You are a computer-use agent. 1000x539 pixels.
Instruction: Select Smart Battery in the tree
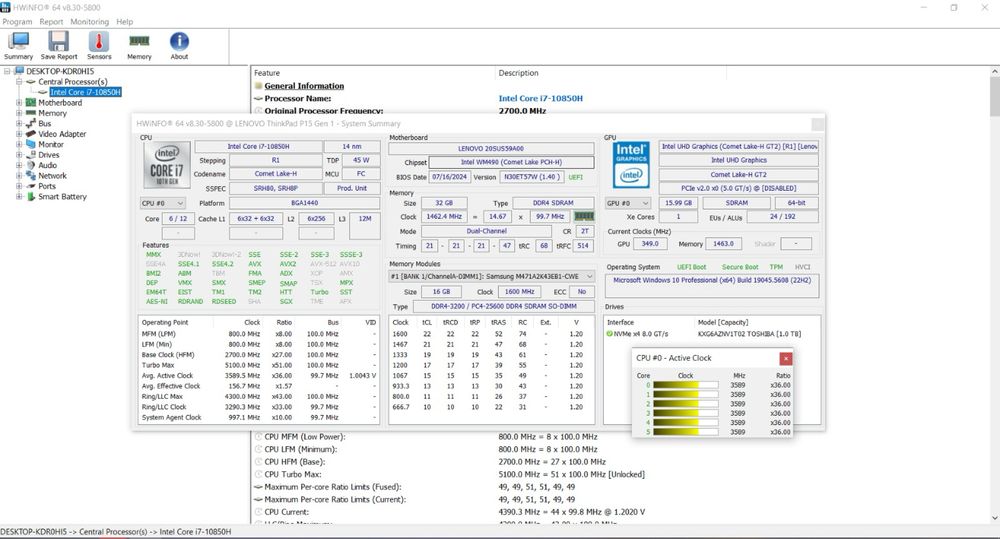pos(62,197)
